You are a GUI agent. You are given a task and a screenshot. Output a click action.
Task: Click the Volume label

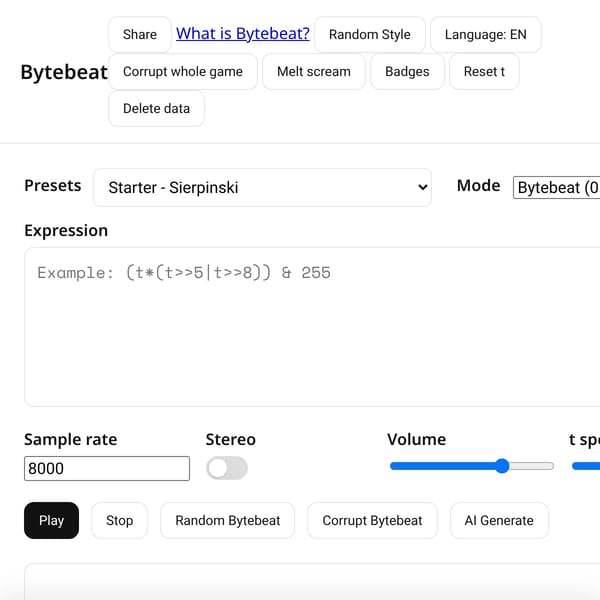[416, 439]
